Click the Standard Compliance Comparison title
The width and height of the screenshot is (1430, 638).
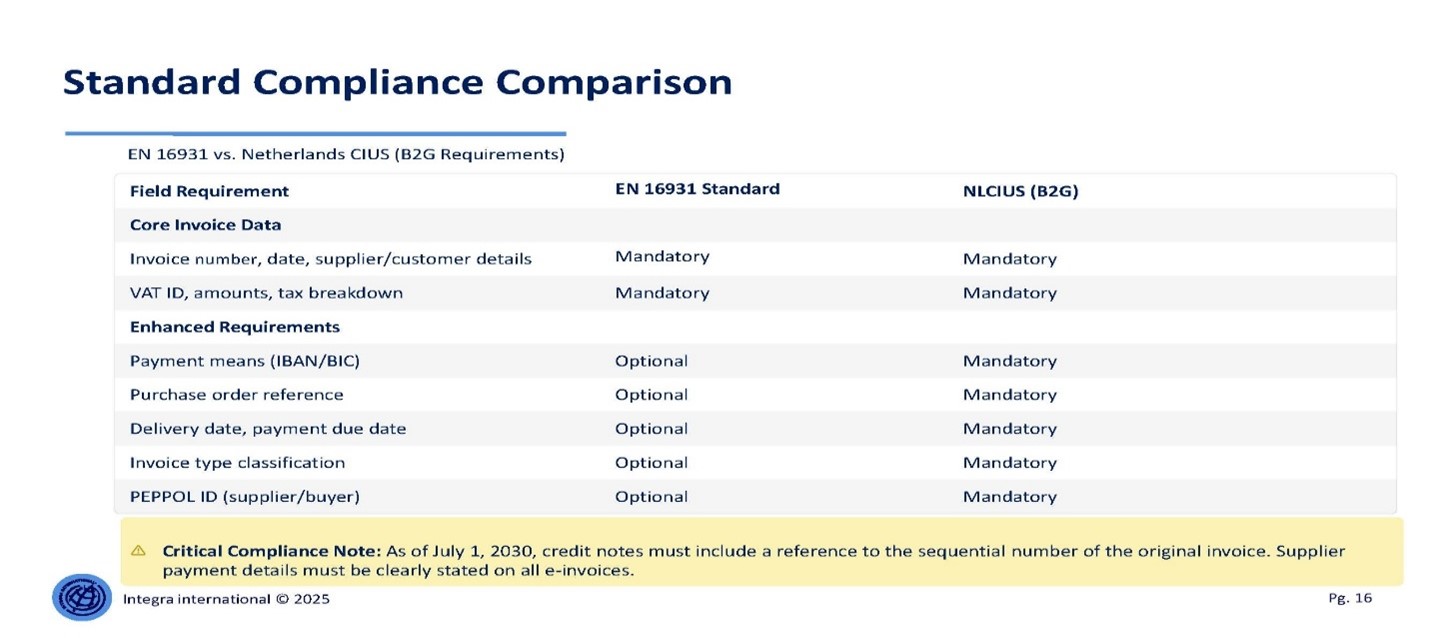[397, 82]
